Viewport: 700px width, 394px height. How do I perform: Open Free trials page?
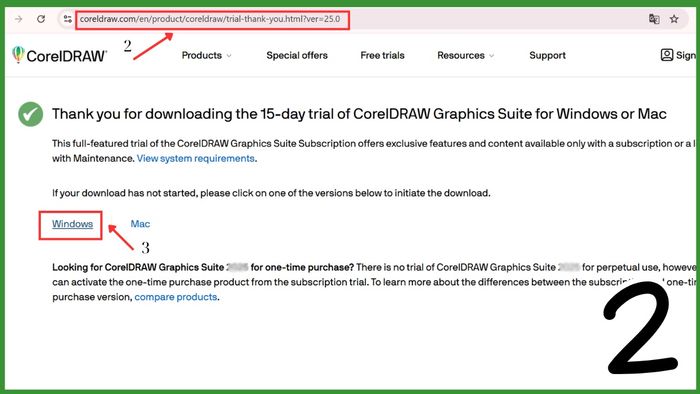click(382, 55)
